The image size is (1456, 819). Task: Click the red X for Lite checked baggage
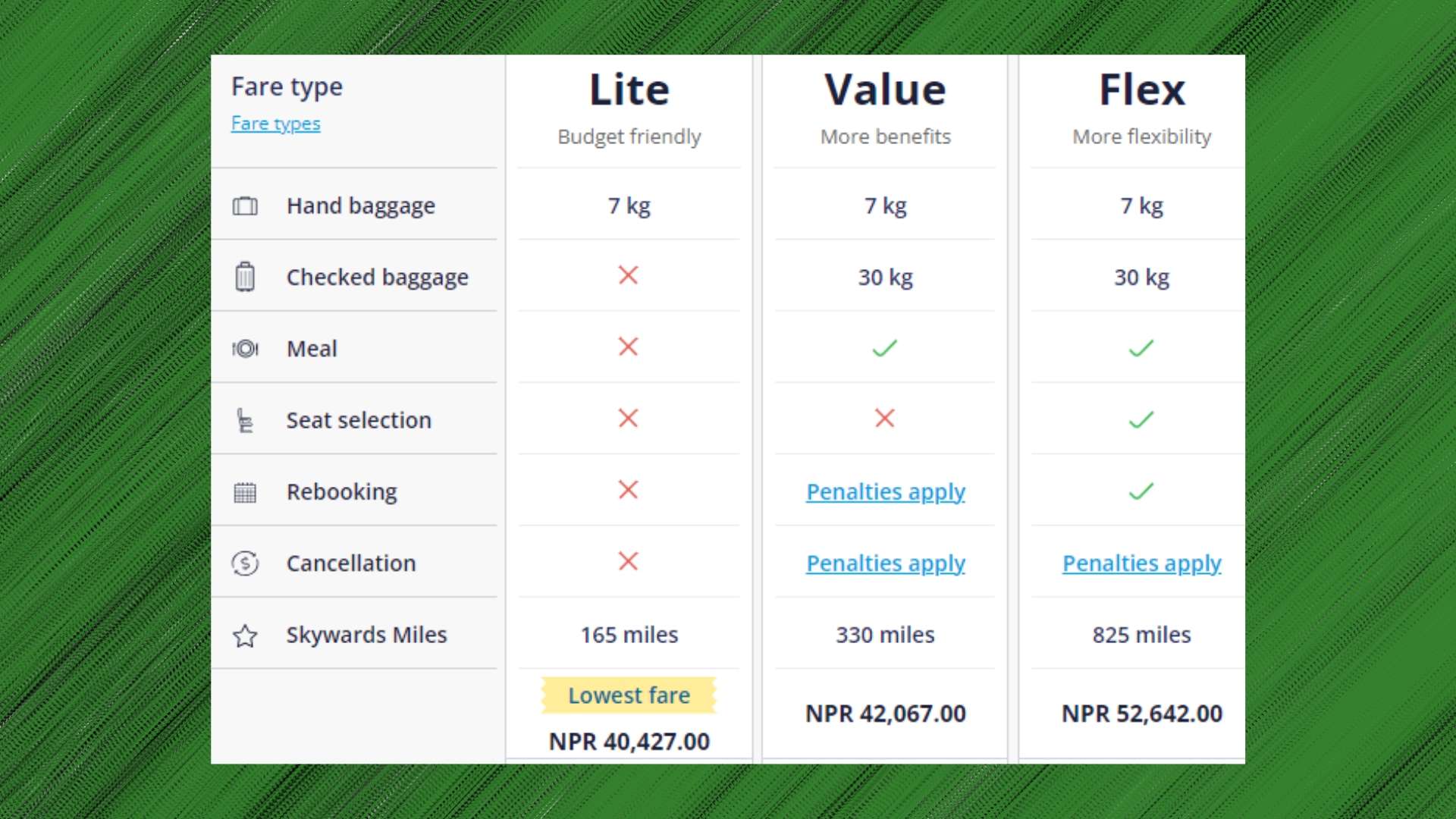click(628, 275)
